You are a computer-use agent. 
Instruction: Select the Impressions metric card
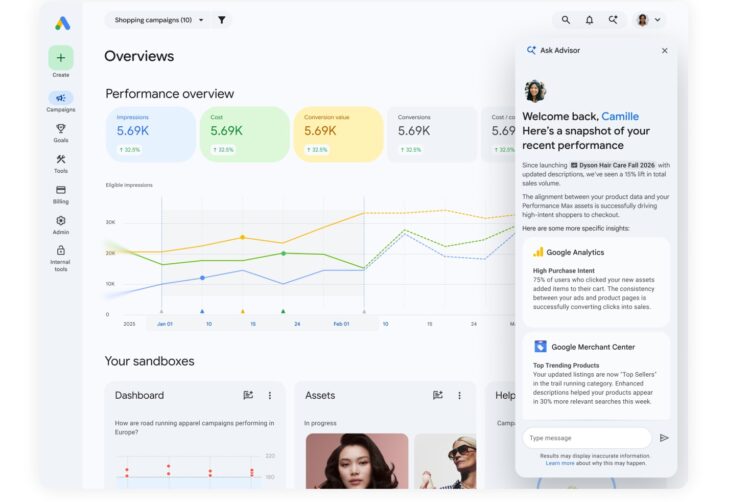point(151,134)
